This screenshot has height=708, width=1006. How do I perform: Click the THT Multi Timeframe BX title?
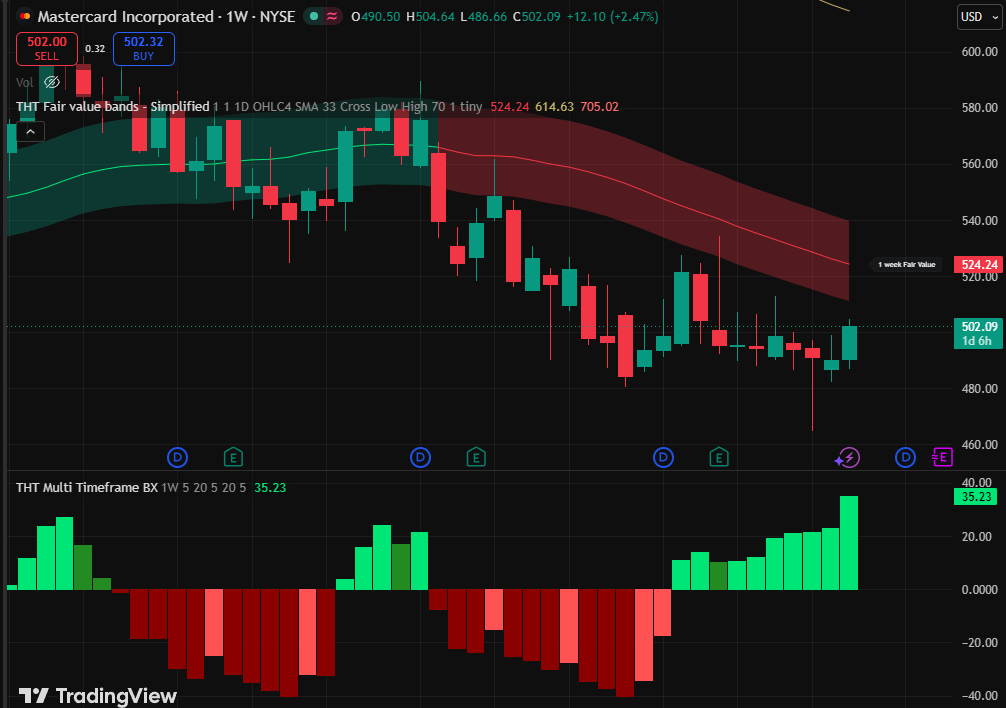pyautogui.click(x=87, y=487)
